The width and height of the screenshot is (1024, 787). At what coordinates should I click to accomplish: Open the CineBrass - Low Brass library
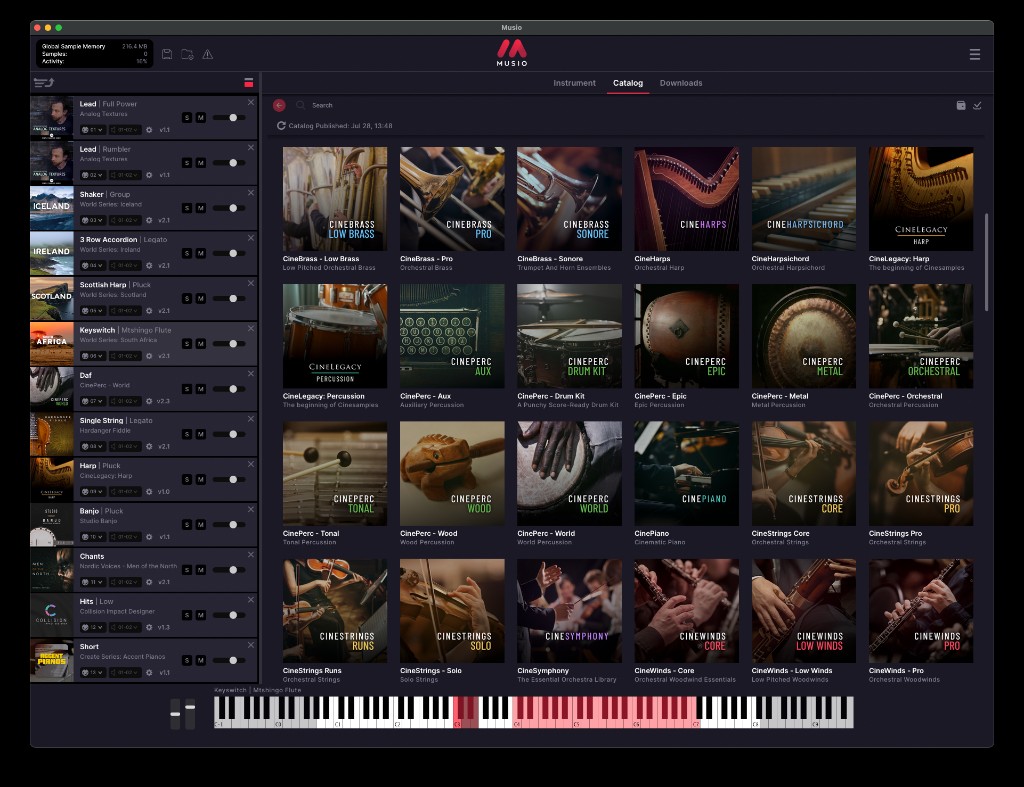[x=334, y=208]
